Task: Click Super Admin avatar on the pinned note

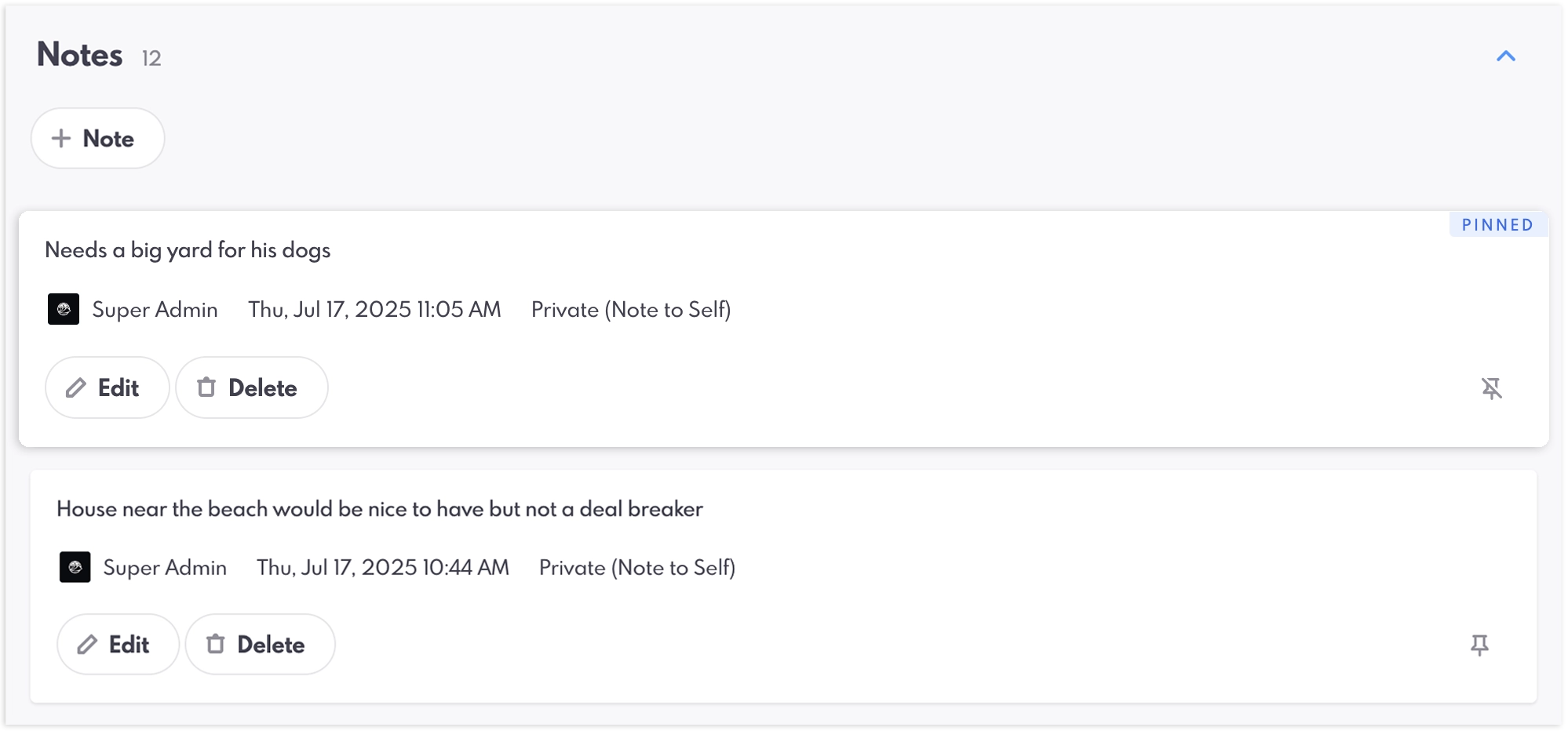Action: [x=64, y=309]
